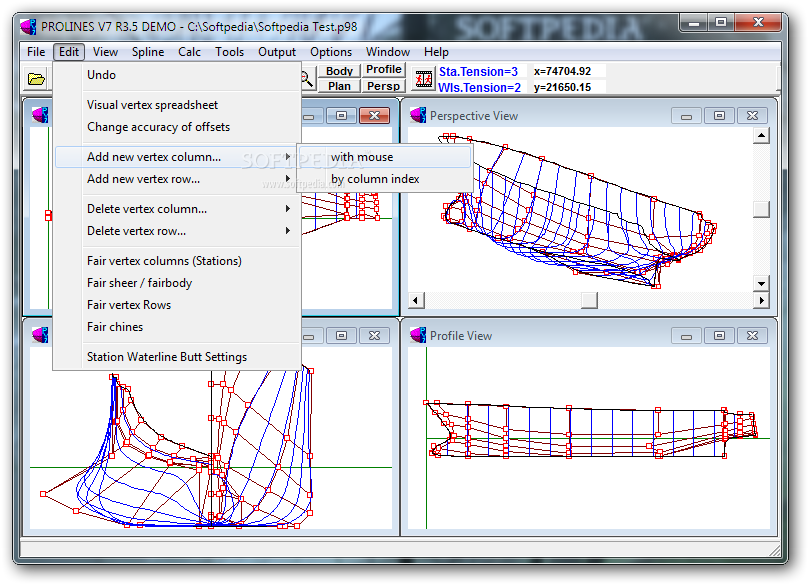This screenshot has width=809, height=585.
Task: Click the Persp view button
Action: (383, 86)
